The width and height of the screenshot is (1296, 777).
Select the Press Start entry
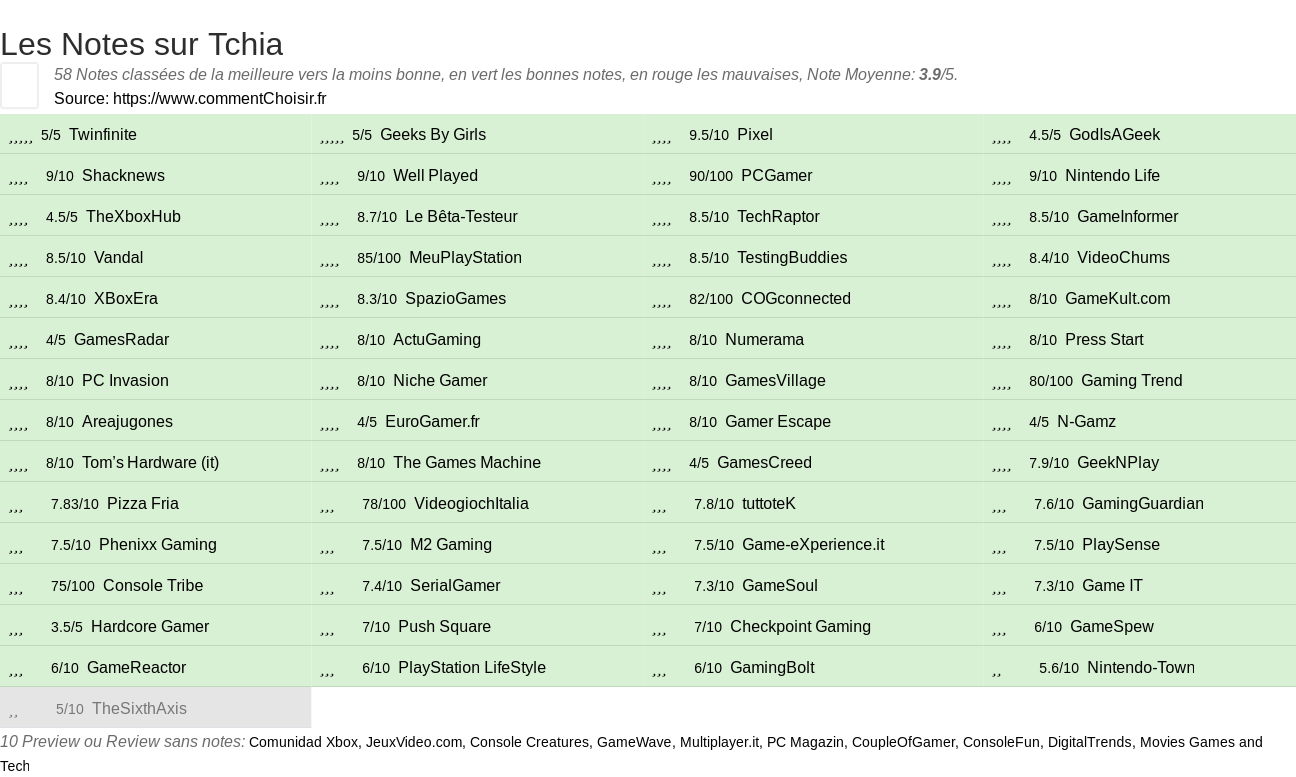pos(1104,339)
